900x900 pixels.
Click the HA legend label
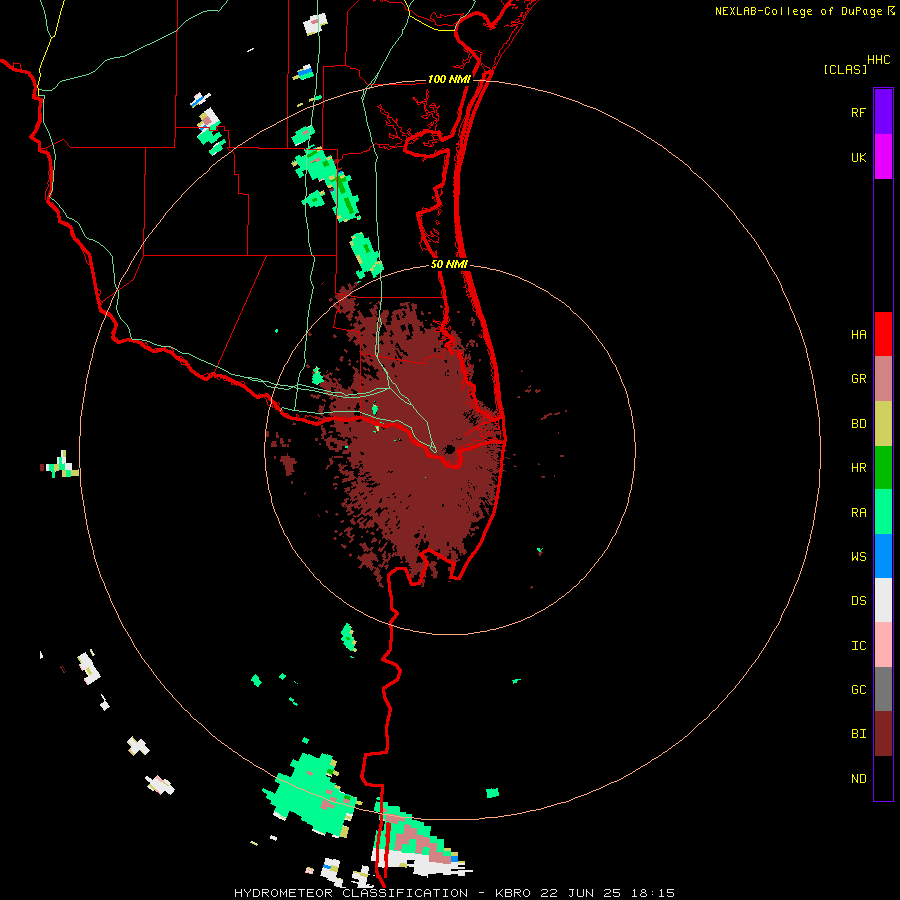click(x=858, y=335)
